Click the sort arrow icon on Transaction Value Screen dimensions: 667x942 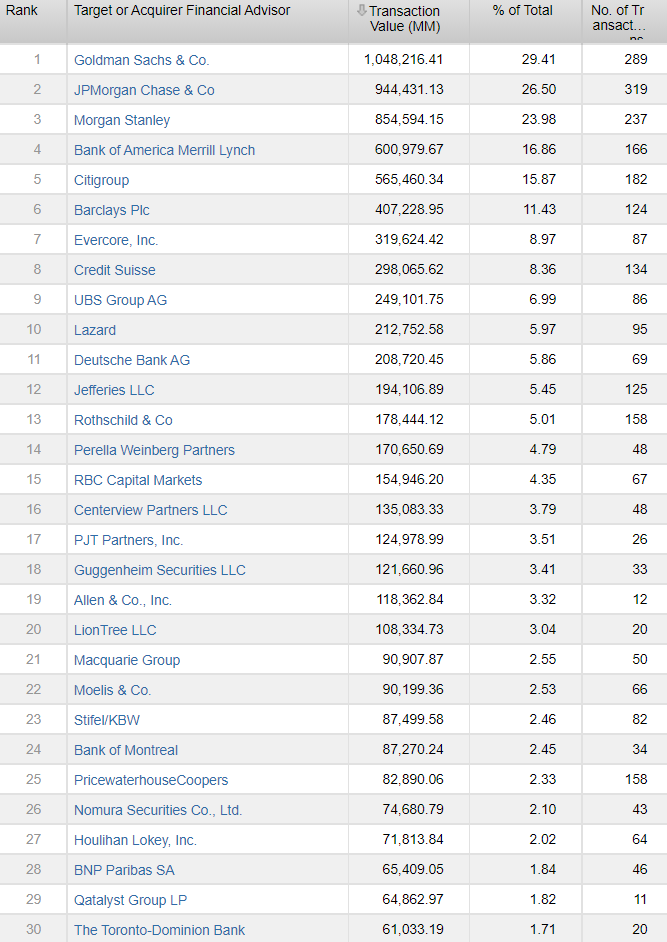click(362, 11)
